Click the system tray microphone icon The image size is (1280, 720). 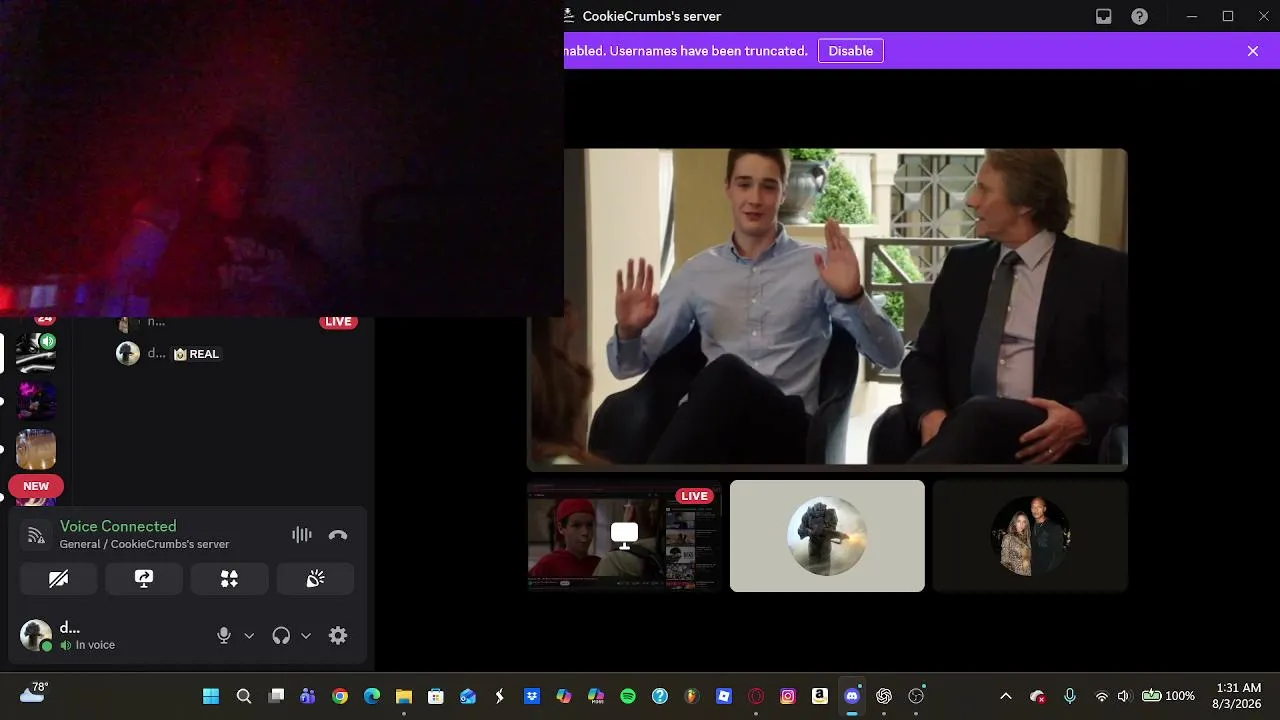pyautogui.click(x=1070, y=696)
